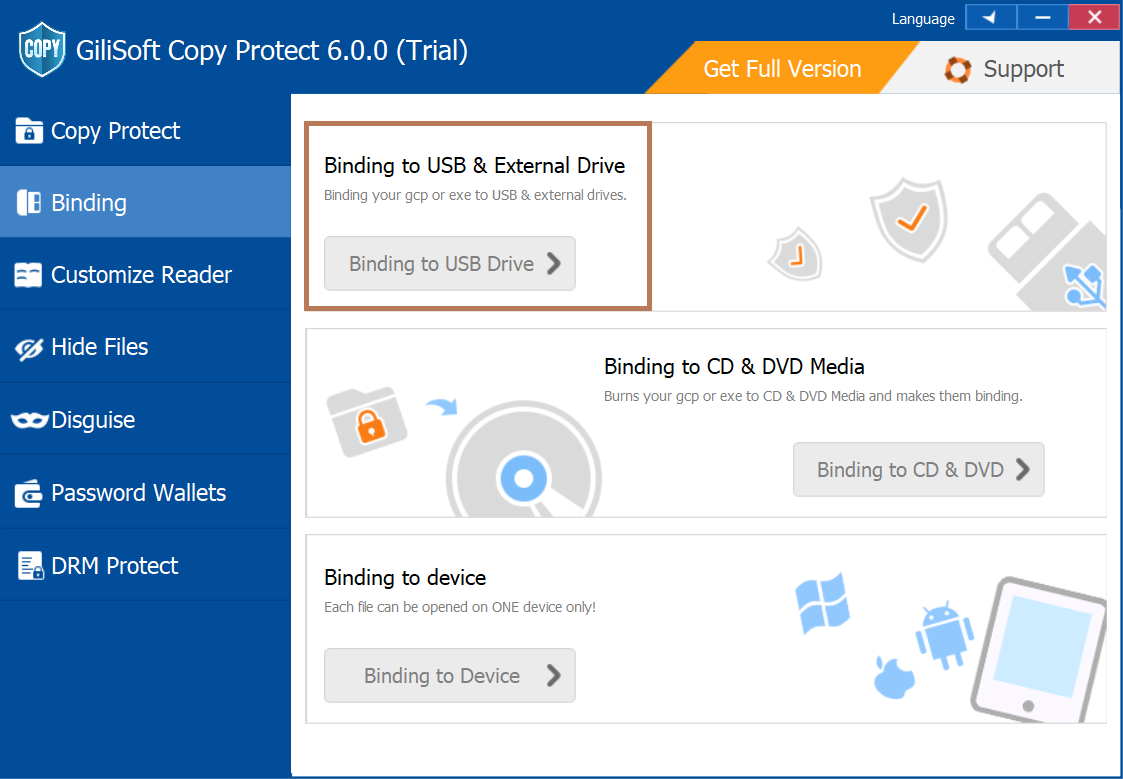Open the Copy Protect section
Viewport: 1123px width, 779px height.
[145, 130]
